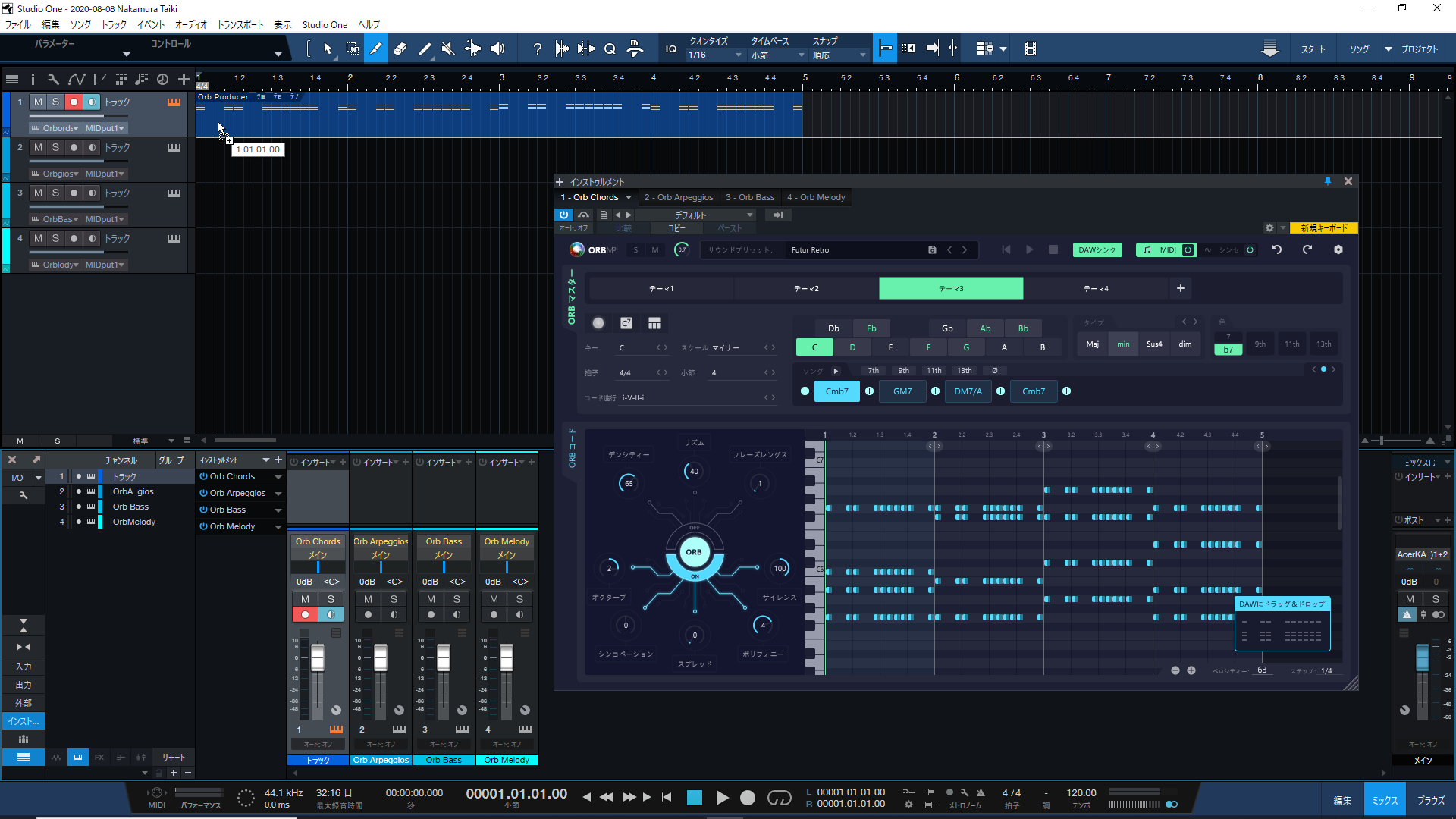1456x819 pixels.
Task: Open the track inspector info icon
Action: click(x=33, y=79)
